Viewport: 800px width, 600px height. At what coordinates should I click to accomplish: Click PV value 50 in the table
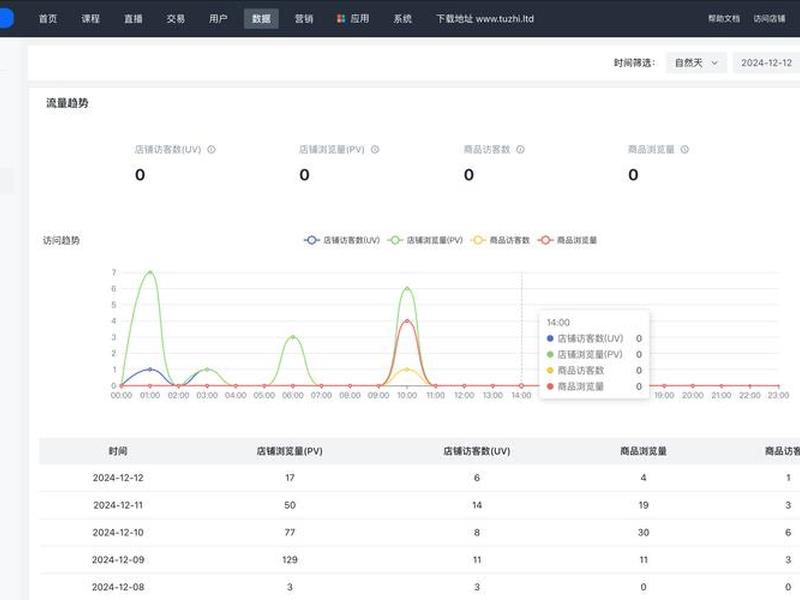coord(290,505)
